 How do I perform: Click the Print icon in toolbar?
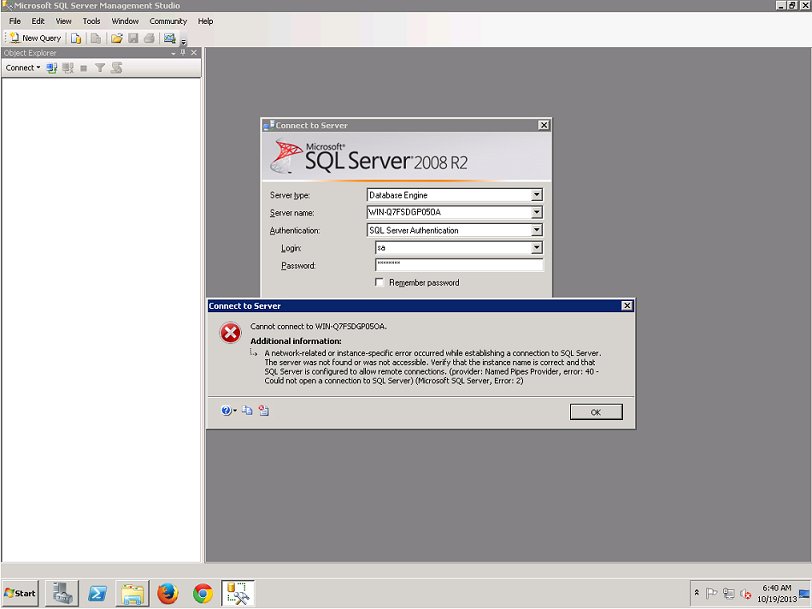click(x=149, y=38)
